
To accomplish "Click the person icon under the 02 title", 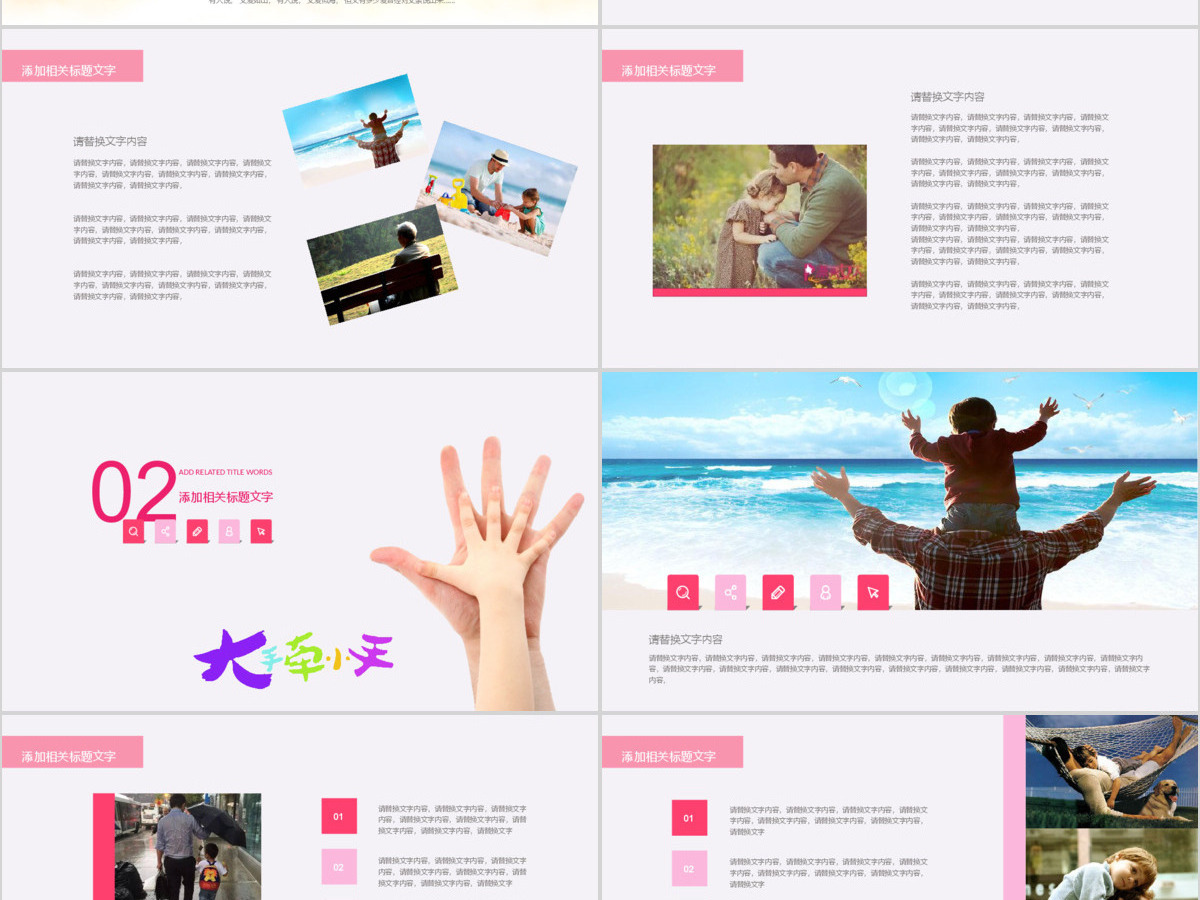I will coord(229,531).
